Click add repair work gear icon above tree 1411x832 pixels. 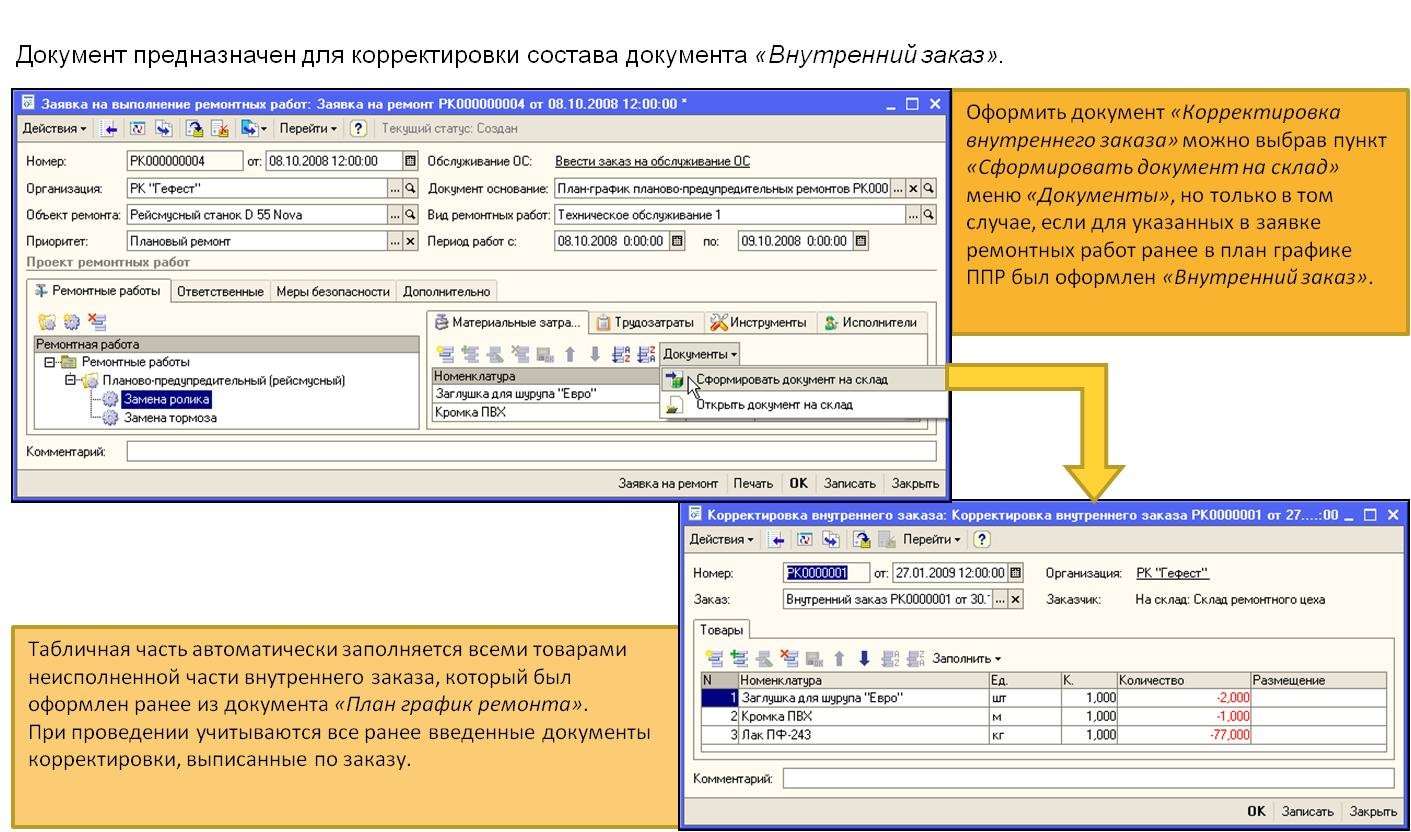click(71, 322)
